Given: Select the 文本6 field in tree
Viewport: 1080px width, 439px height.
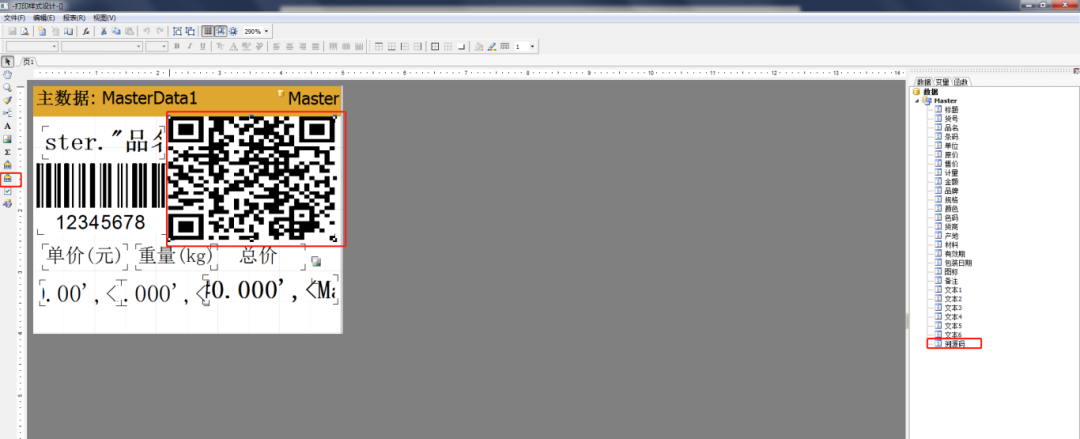Looking at the screenshot, I should pos(953,334).
